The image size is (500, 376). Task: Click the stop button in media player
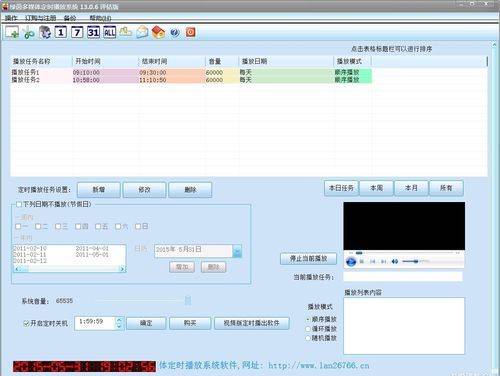coord(362,262)
